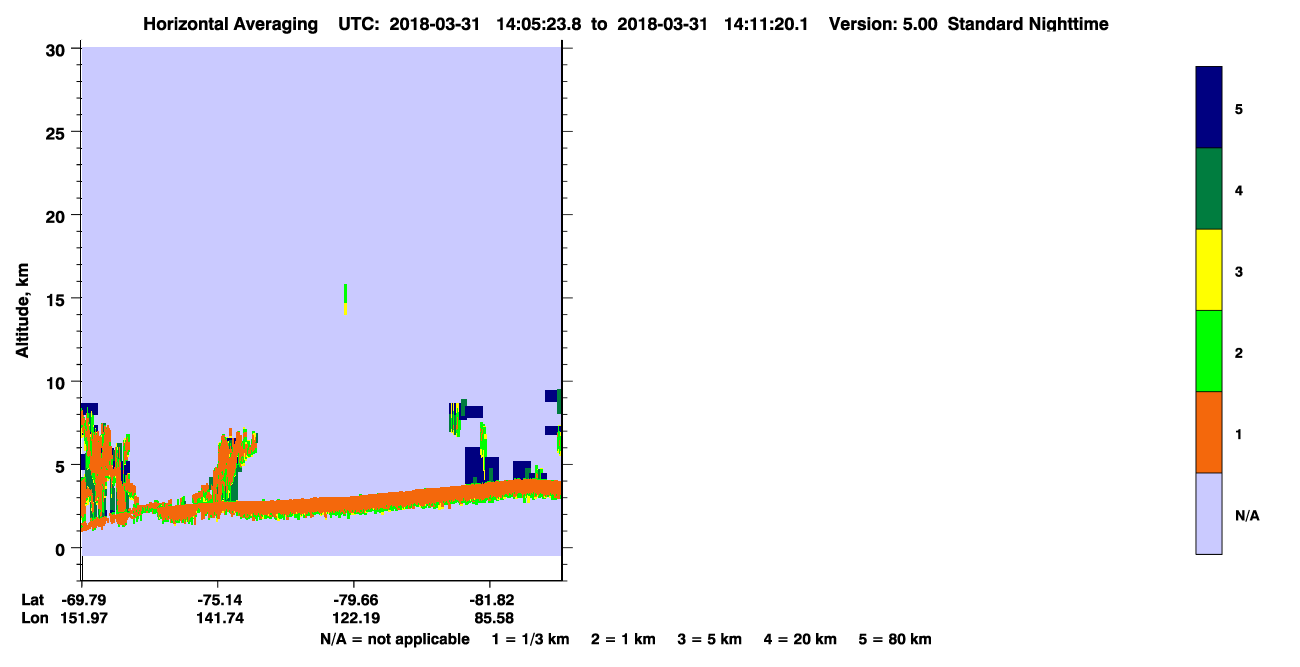Click the dark blue level 5 color swatch
Image resolution: width=1300 pixels, height=667 pixels.
tap(1208, 108)
